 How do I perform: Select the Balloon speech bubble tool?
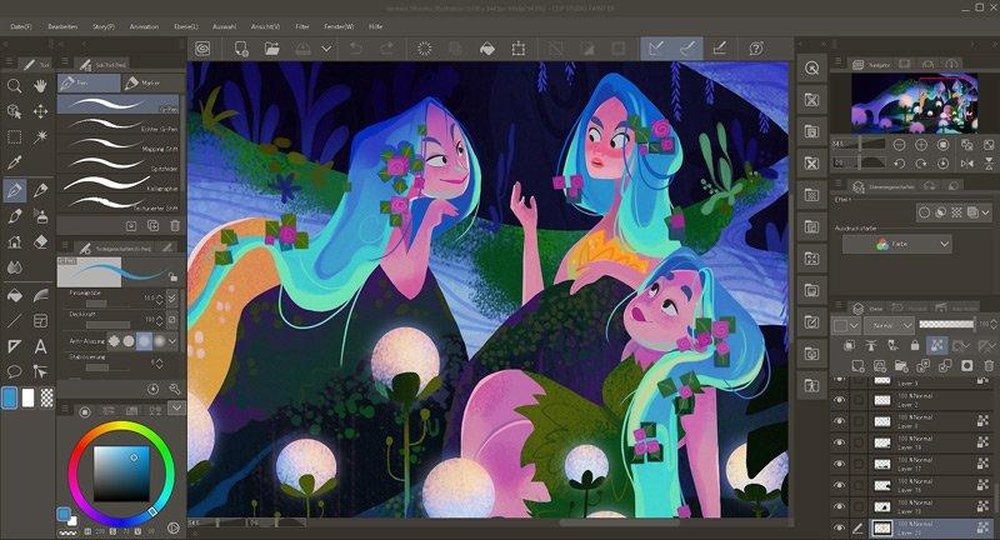[14, 371]
